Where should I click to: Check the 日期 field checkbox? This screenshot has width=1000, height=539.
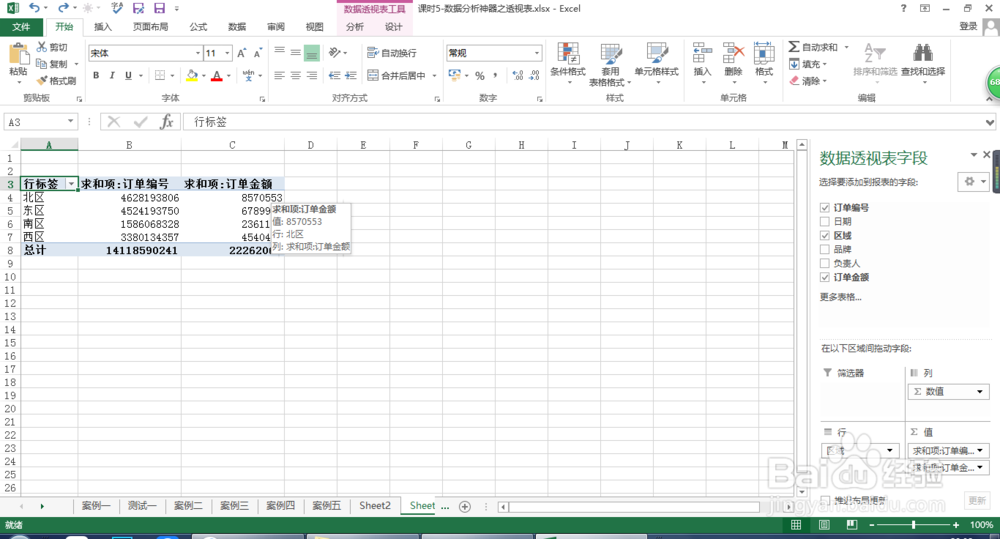click(825, 221)
